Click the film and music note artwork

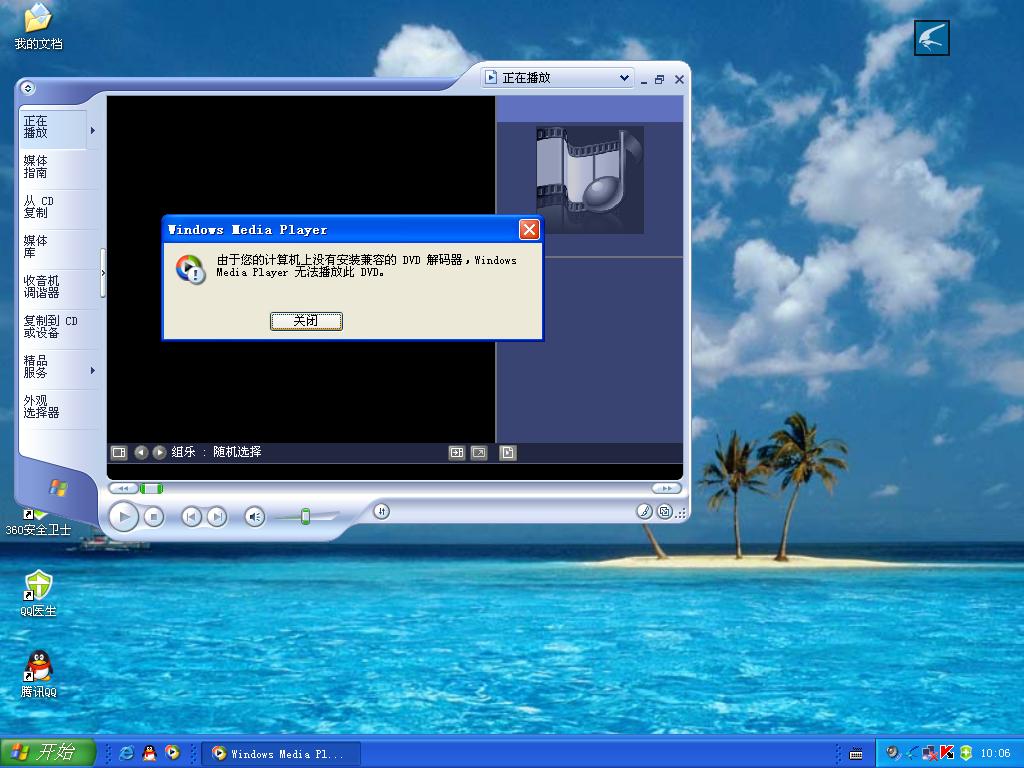[590, 180]
